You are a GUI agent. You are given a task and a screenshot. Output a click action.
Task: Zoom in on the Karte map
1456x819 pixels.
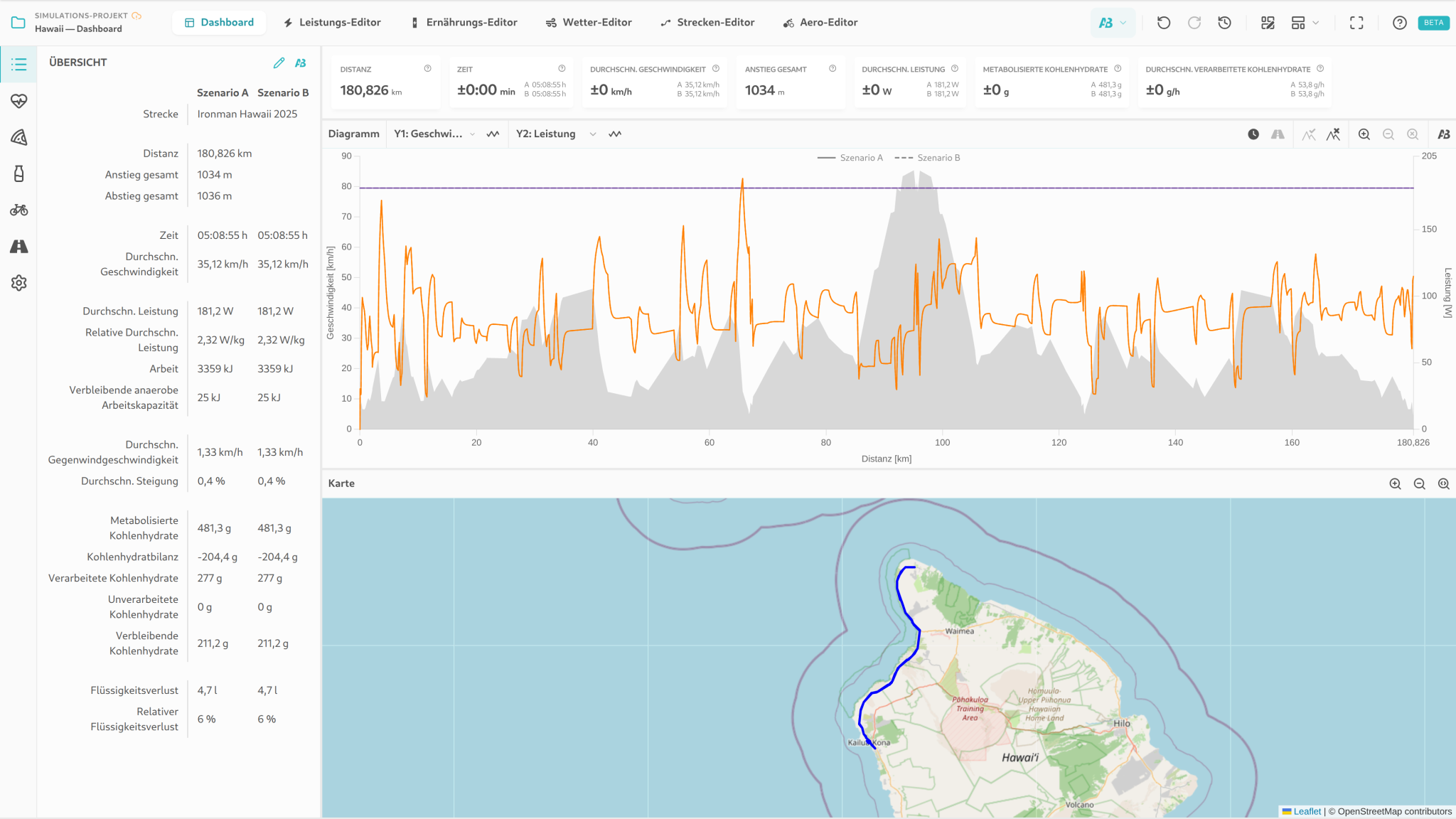click(1396, 483)
